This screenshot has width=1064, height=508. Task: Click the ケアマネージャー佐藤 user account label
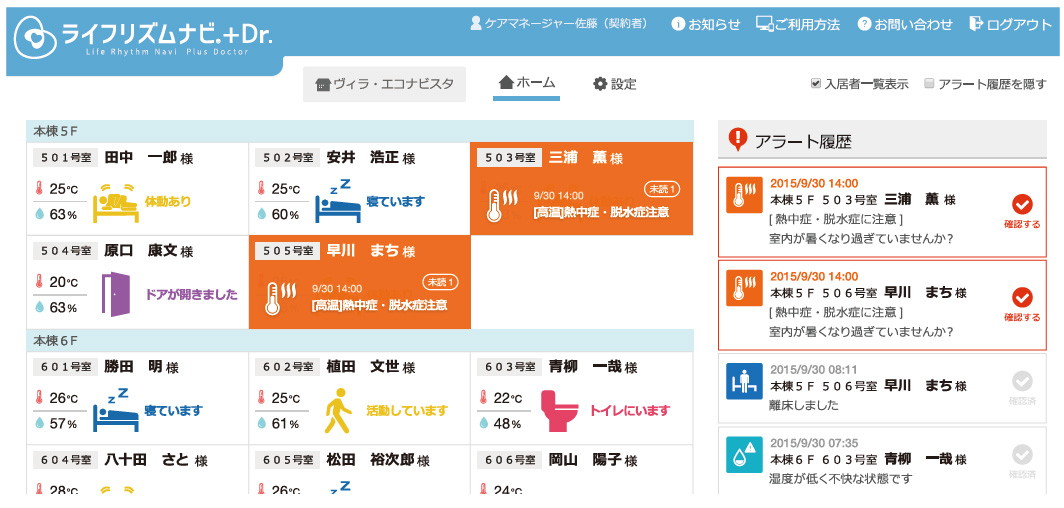point(560,24)
